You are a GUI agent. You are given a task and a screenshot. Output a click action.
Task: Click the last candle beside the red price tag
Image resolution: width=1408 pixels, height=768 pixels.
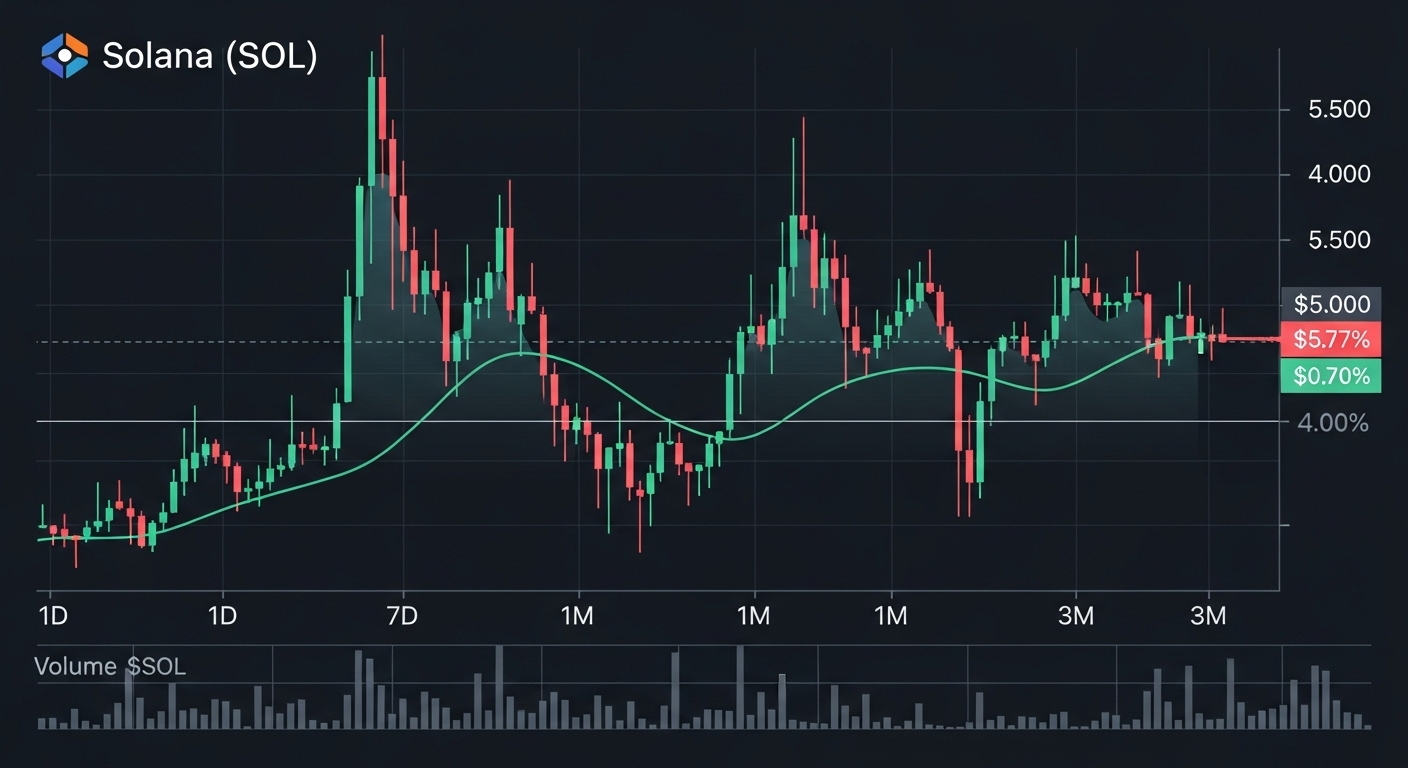[1222, 338]
